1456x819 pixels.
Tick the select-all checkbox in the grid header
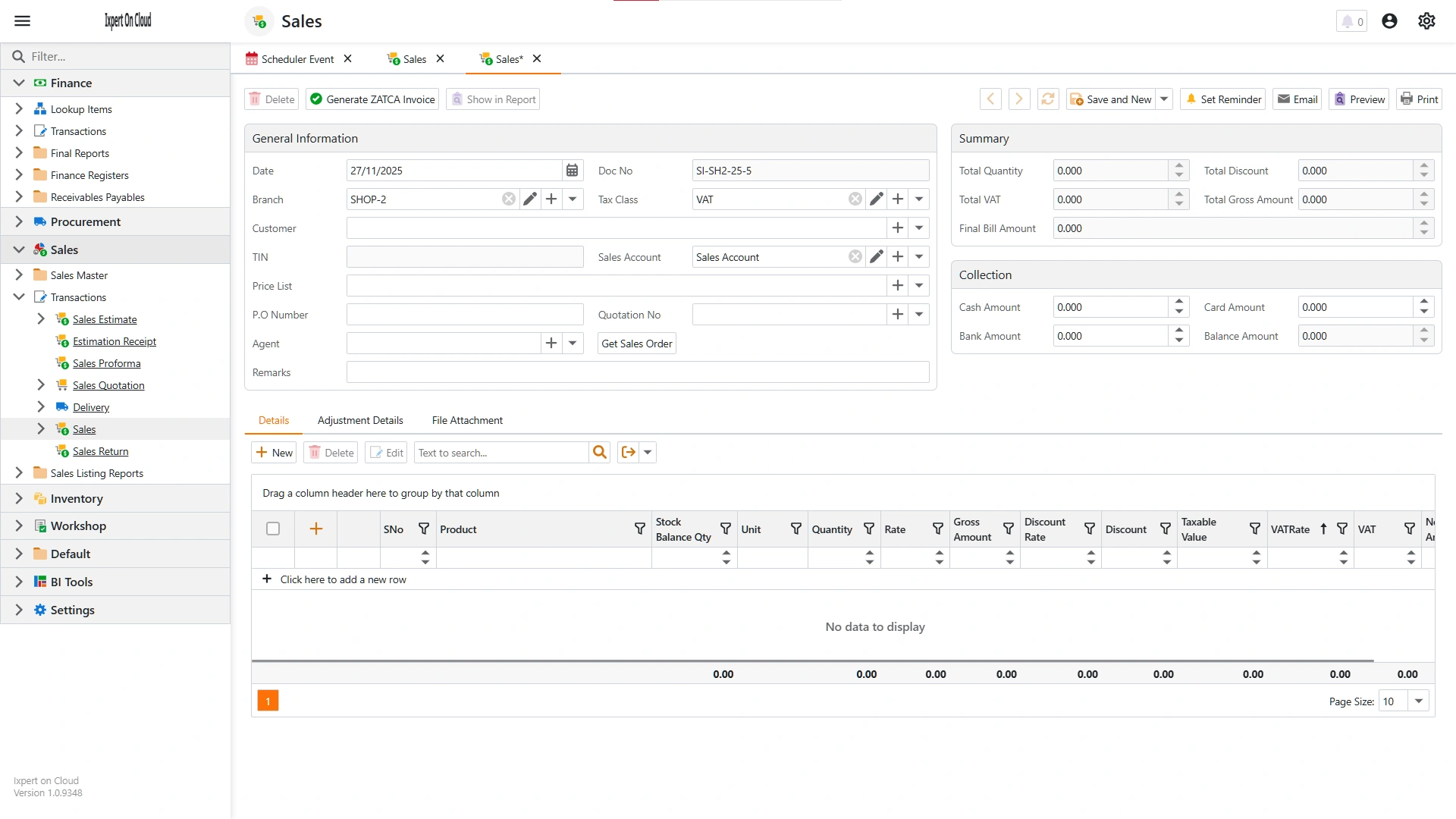[x=273, y=529]
